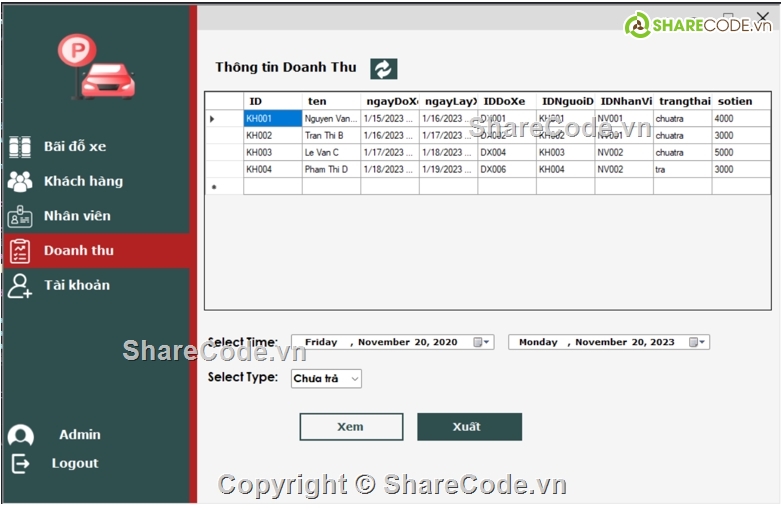Click the Nhân viên ID card icon
783x510 pixels.
pos(20,216)
